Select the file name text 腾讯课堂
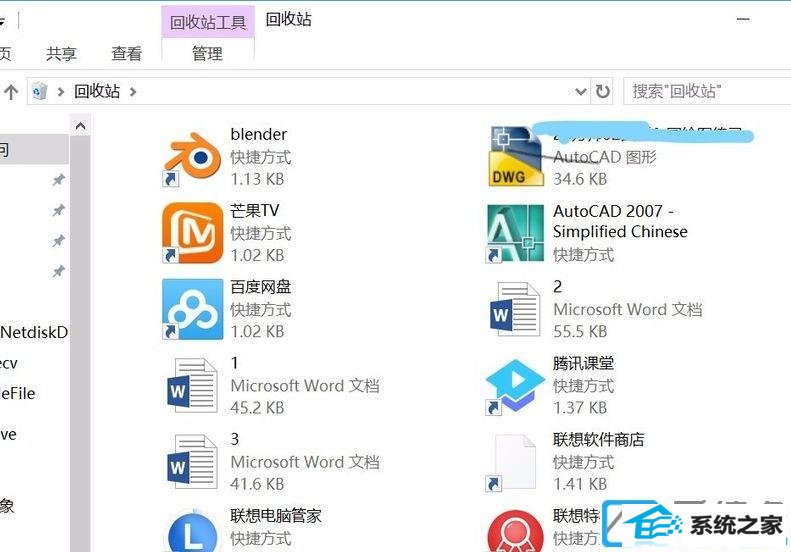The height and width of the screenshot is (552, 791). pos(583,363)
